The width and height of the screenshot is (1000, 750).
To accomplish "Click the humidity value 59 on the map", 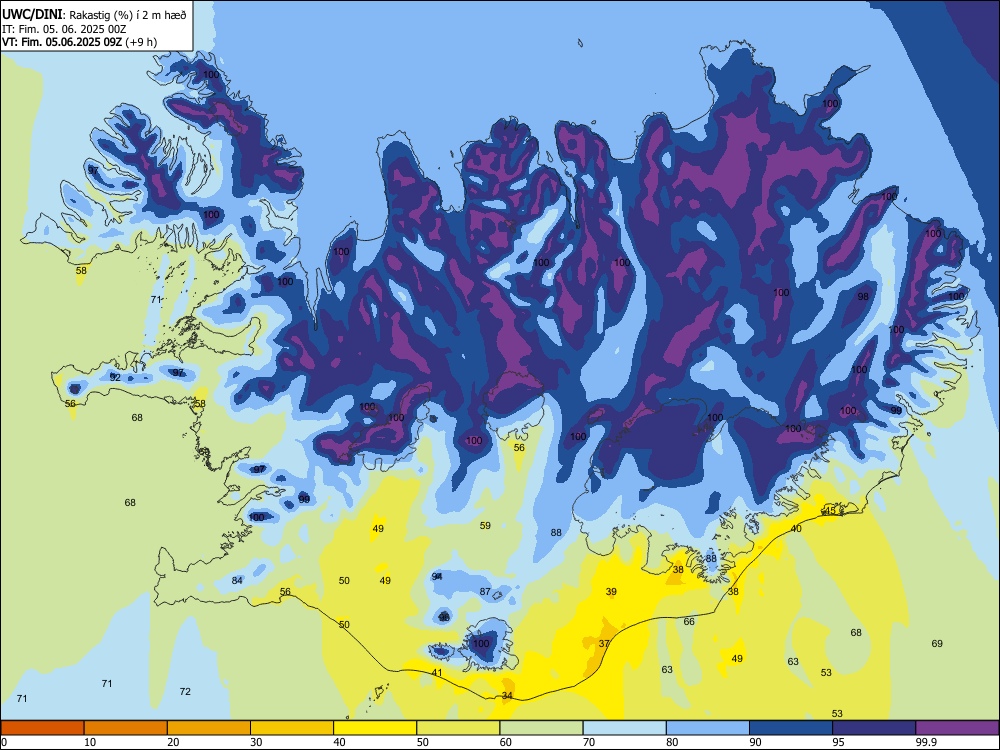I will [485, 526].
